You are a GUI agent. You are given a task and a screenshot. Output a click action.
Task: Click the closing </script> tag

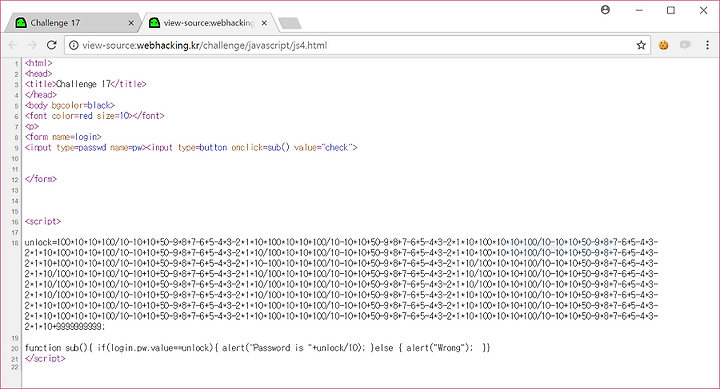[45, 358]
